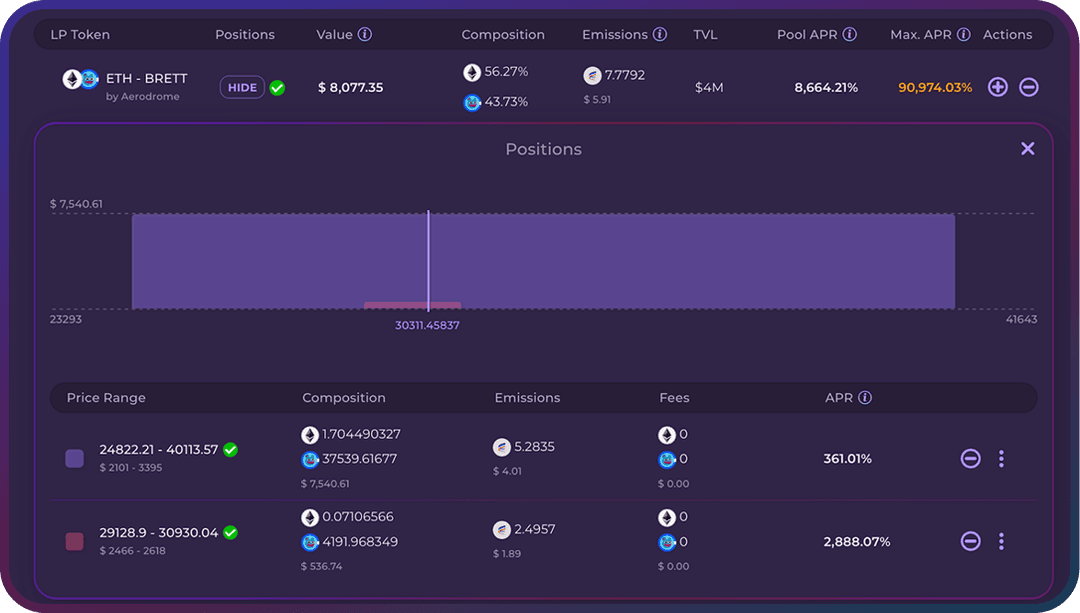Close the Positions panel
This screenshot has width=1080, height=613.
1027,149
